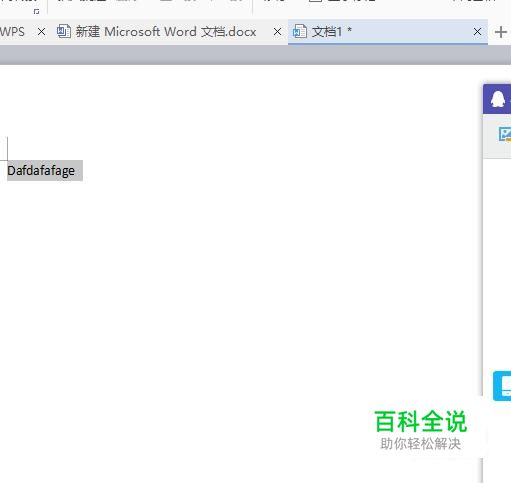Add a new document tab with plus

501,32
